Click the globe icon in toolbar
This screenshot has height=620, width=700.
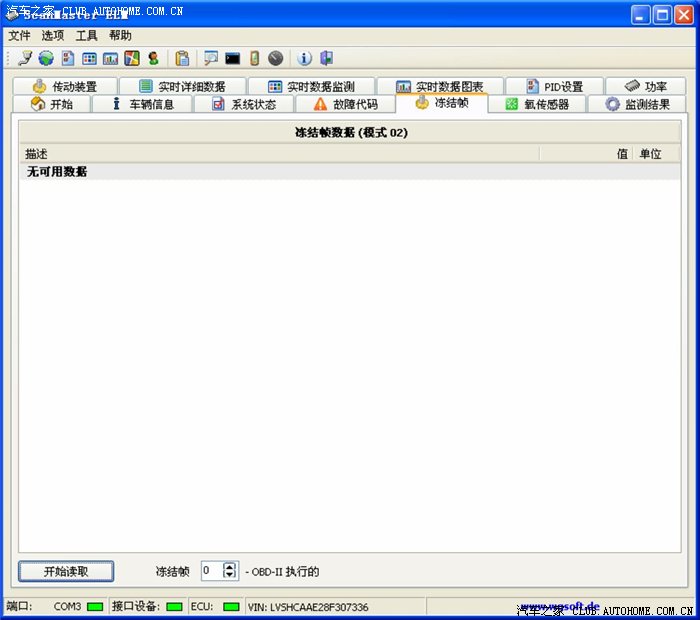(46, 59)
